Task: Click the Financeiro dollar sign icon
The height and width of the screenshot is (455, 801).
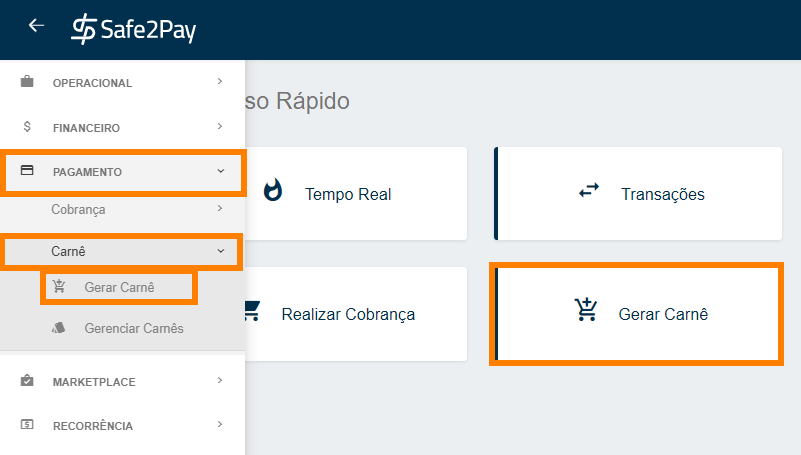Action: (x=27, y=126)
